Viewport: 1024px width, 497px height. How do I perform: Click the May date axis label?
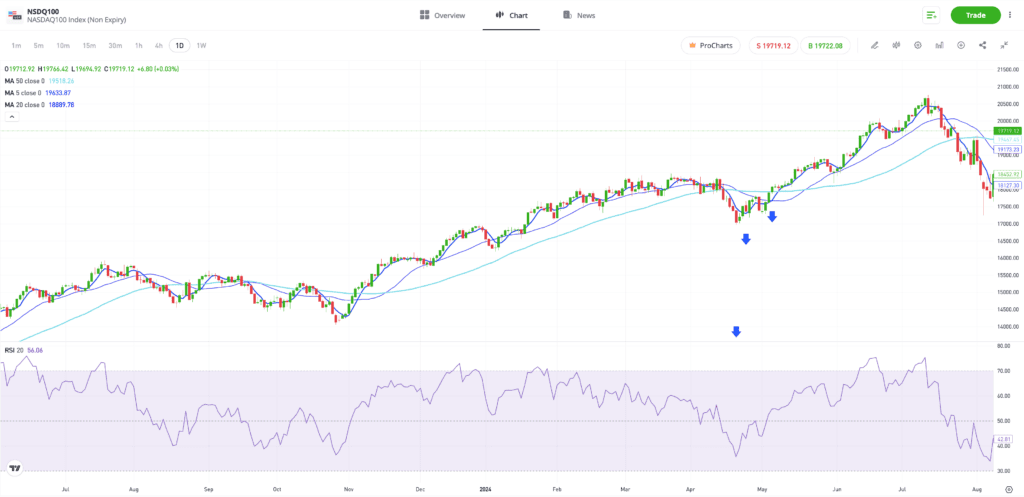761,489
